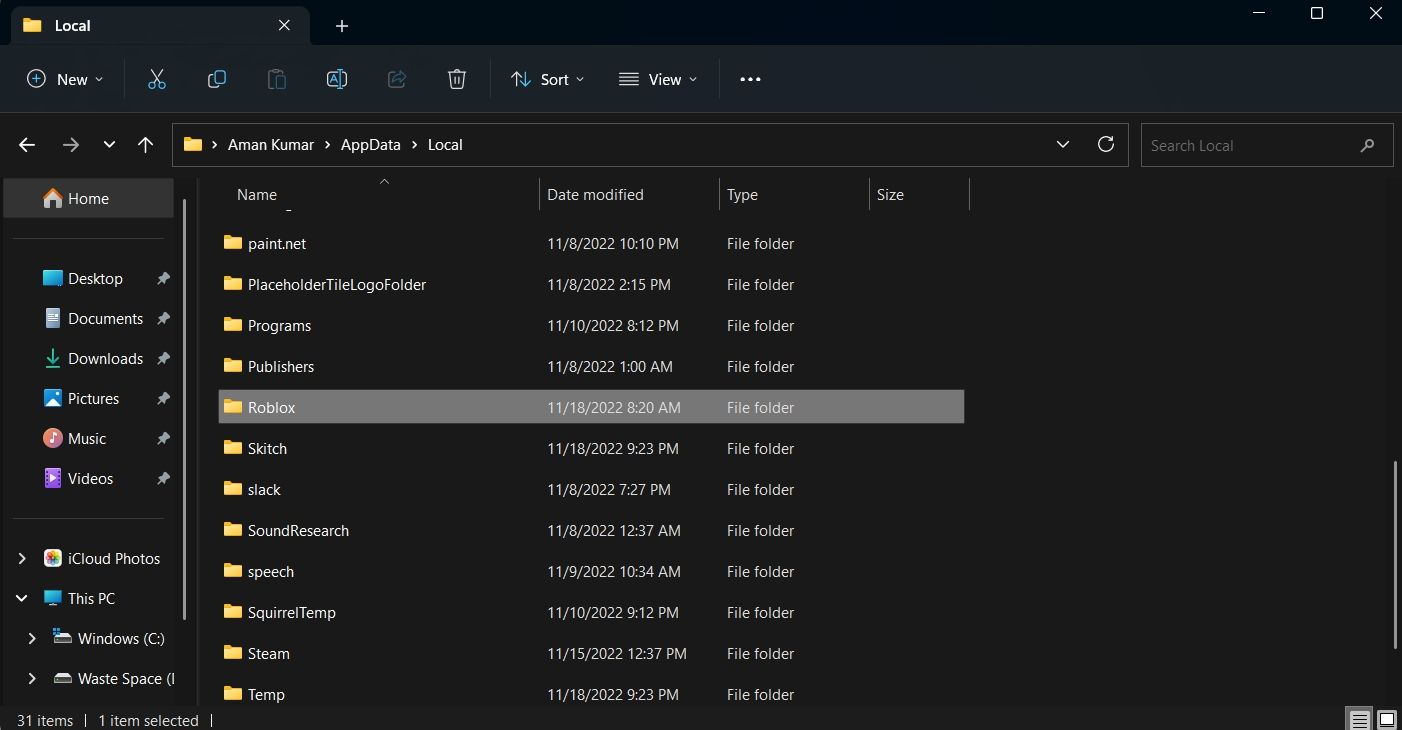Delete the selected Roblox folder via trash icon
The height and width of the screenshot is (730, 1402).
(x=456, y=79)
